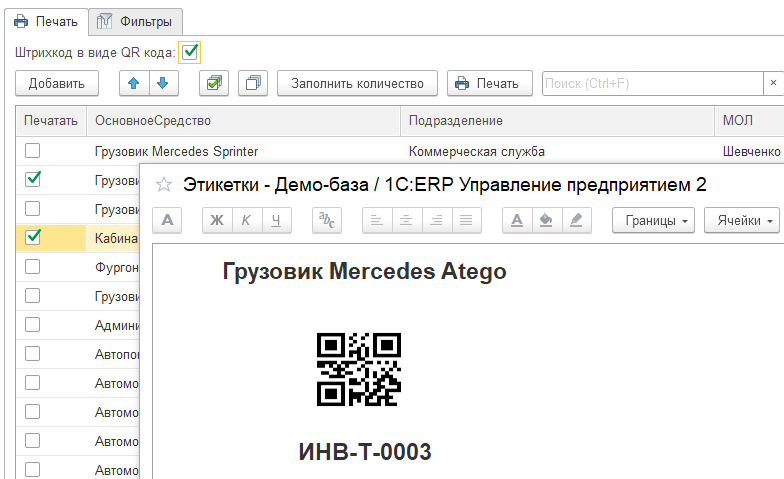Select Грузовик Mercedes Sprinter cell
784x479 pixels.
(244, 151)
